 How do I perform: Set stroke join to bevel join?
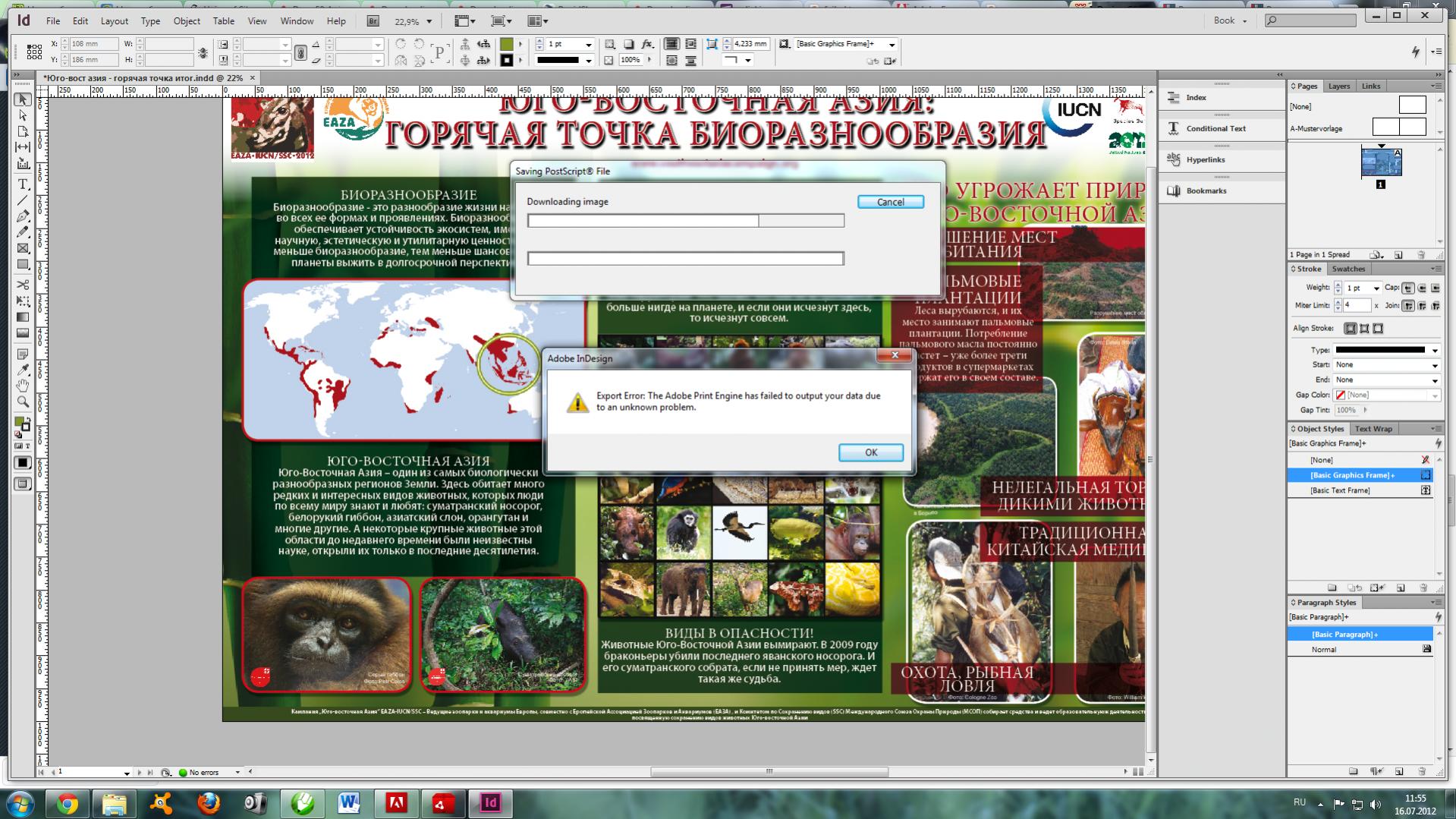click(1436, 306)
